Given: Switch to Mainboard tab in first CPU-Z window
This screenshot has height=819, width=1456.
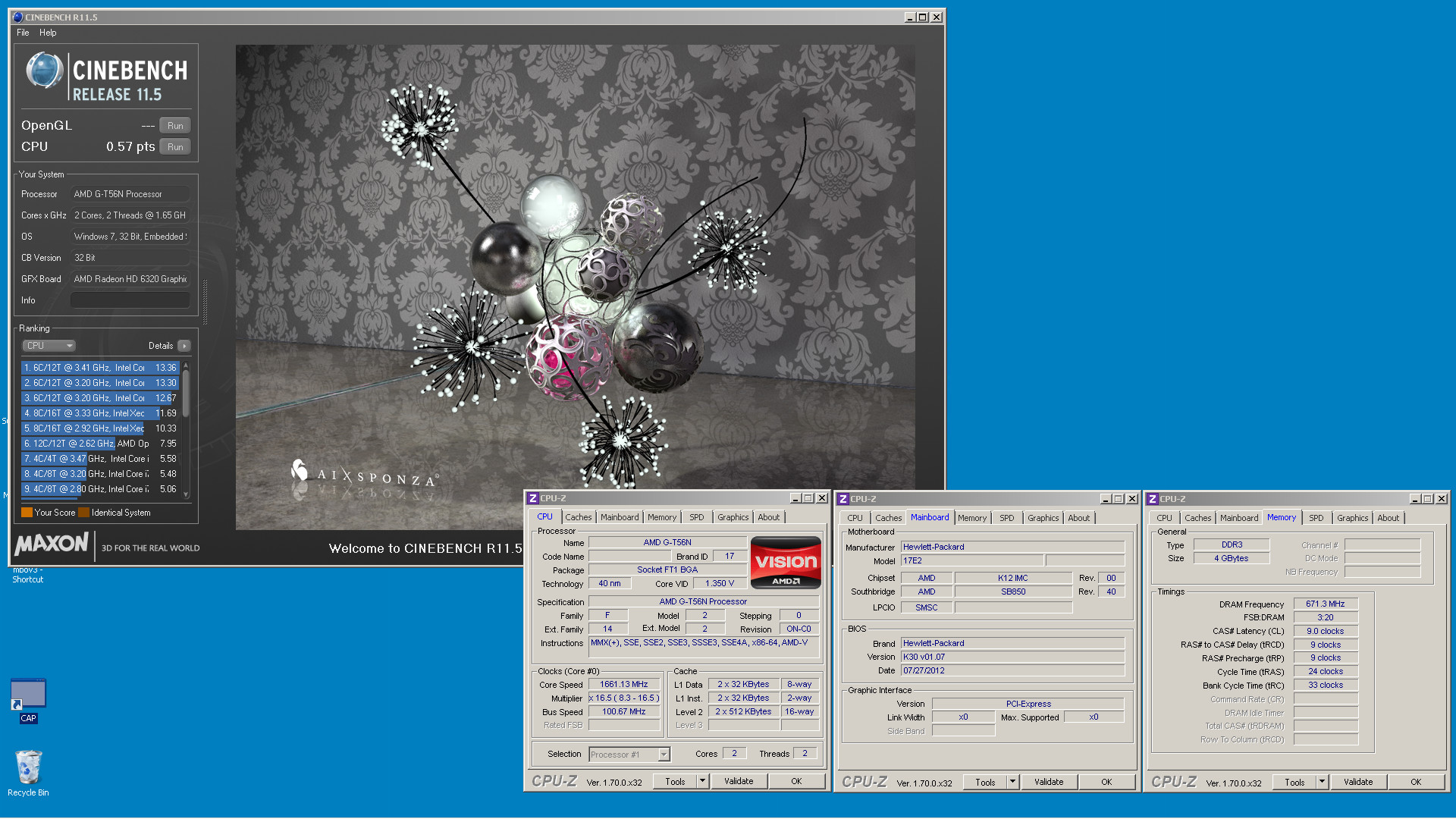Looking at the screenshot, I should [620, 517].
